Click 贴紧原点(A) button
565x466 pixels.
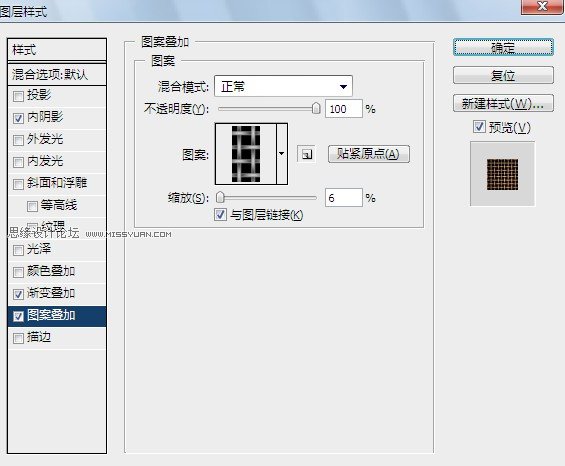coord(369,154)
